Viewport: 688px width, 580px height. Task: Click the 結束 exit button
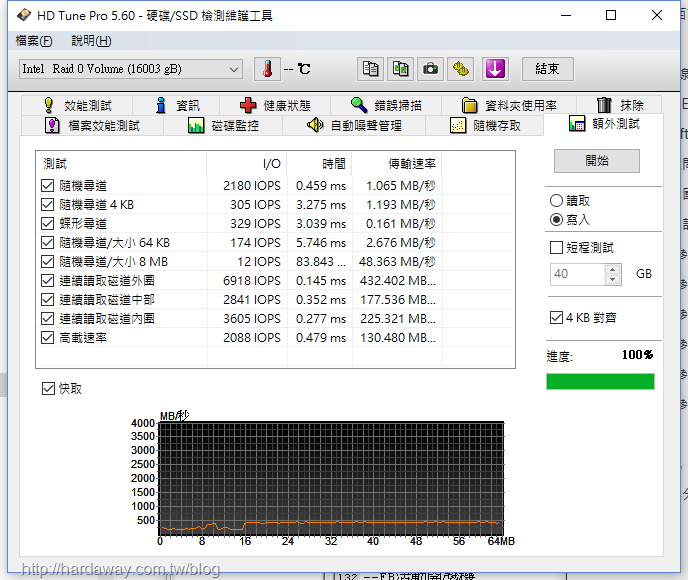click(x=548, y=69)
